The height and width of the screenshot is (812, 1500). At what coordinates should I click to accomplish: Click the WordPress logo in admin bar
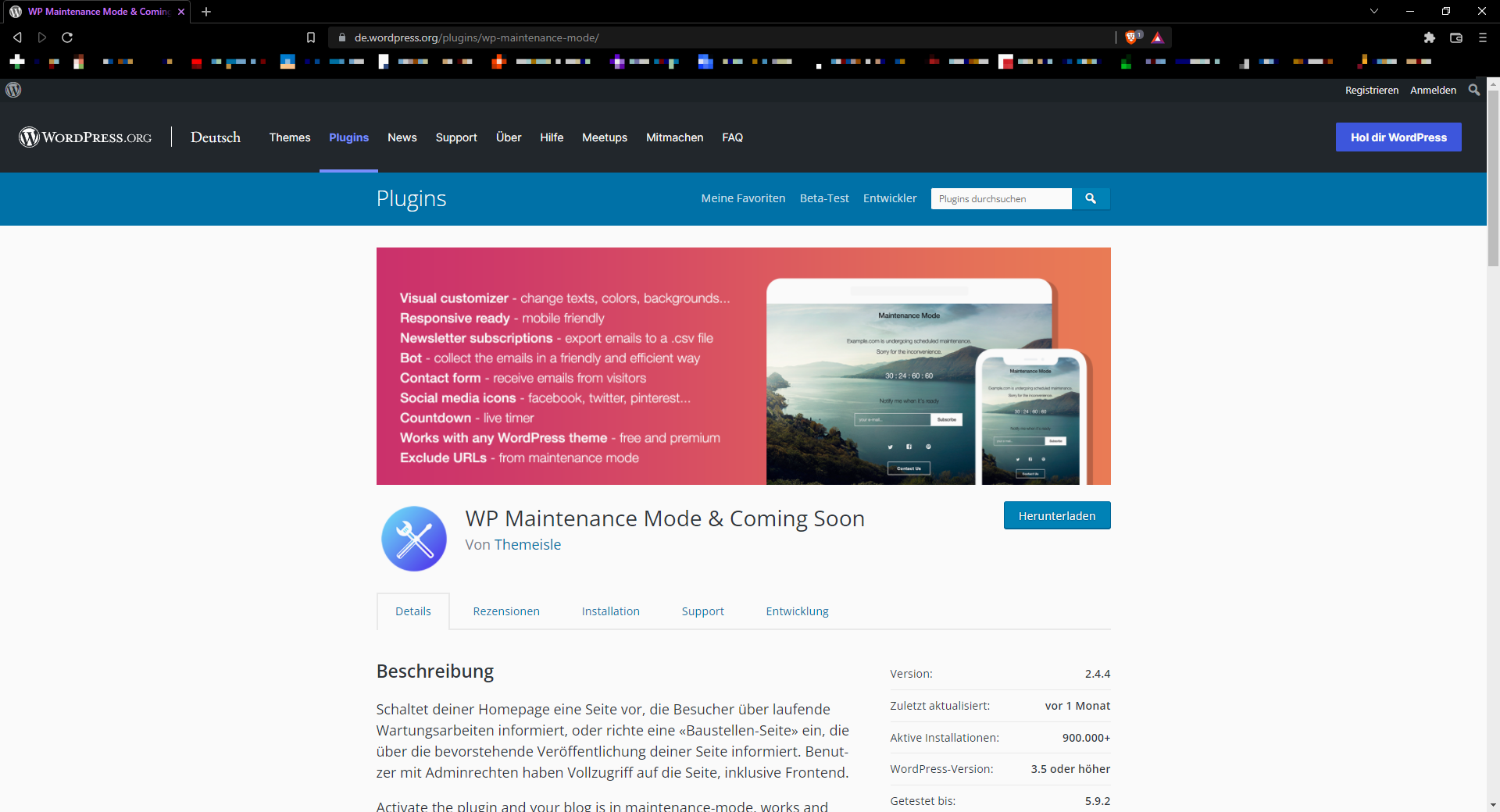[x=13, y=90]
